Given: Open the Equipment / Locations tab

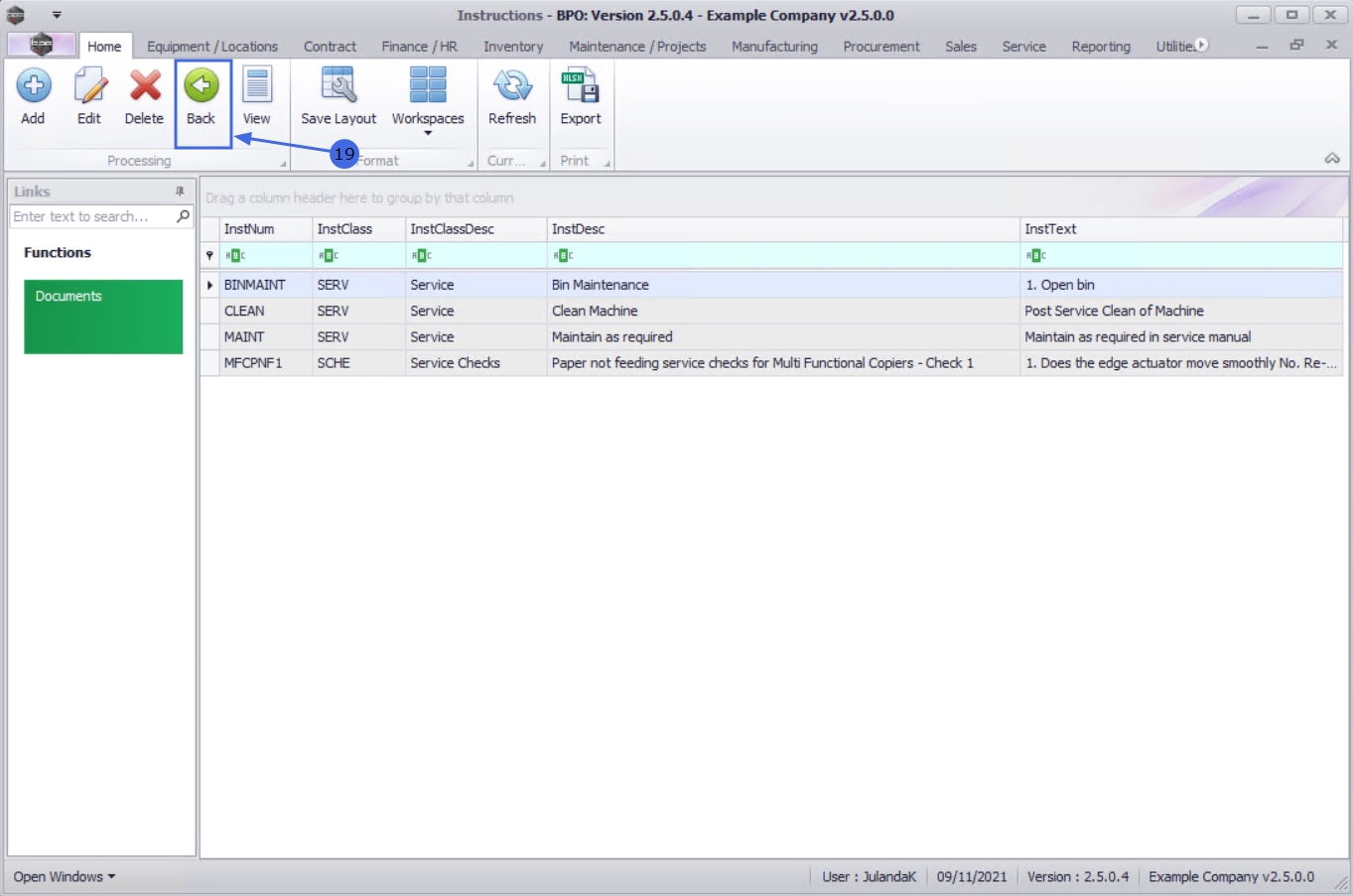Looking at the screenshot, I should click(x=212, y=47).
